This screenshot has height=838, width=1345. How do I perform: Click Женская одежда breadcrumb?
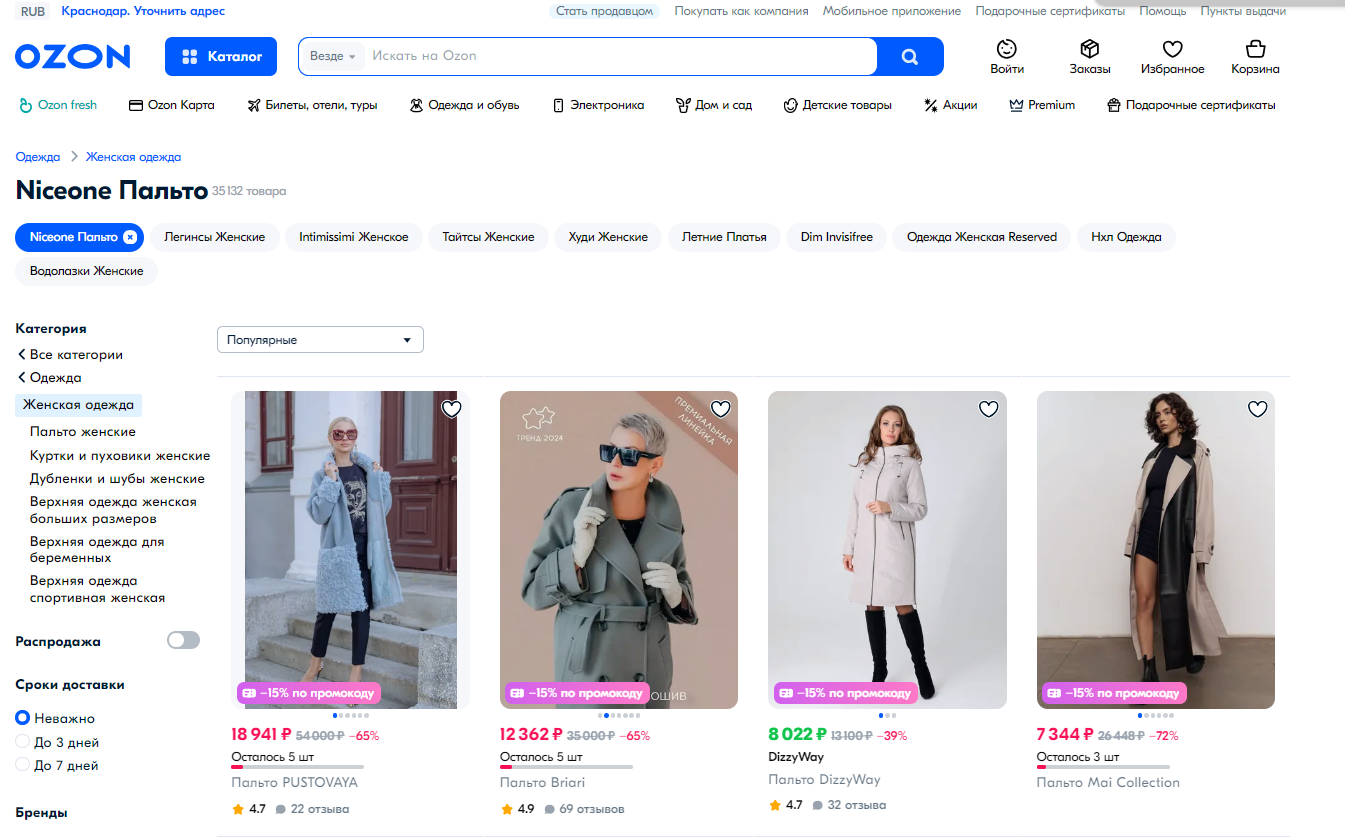(133, 157)
